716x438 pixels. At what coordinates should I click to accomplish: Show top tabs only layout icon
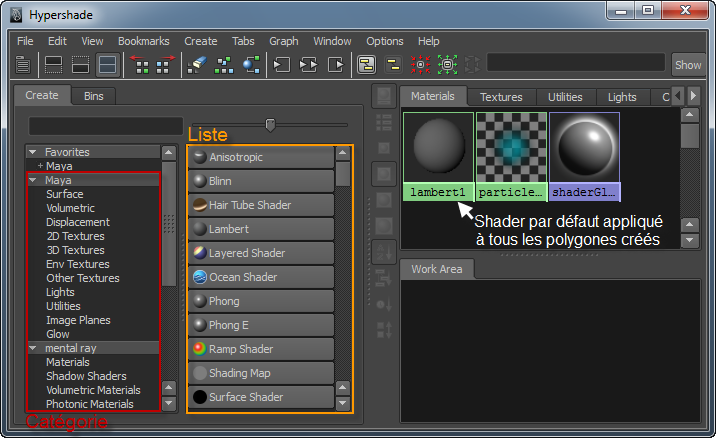click(x=53, y=64)
